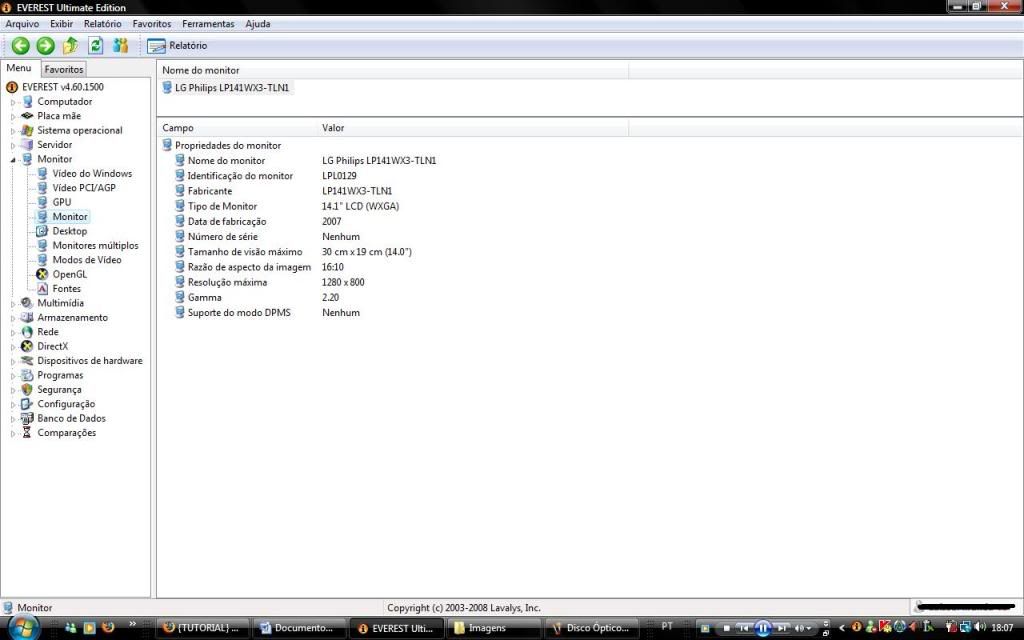Viewport: 1024px width, 640px height.
Task: Pause playback in the taskbar media controls
Action: pyautogui.click(x=763, y=628)
